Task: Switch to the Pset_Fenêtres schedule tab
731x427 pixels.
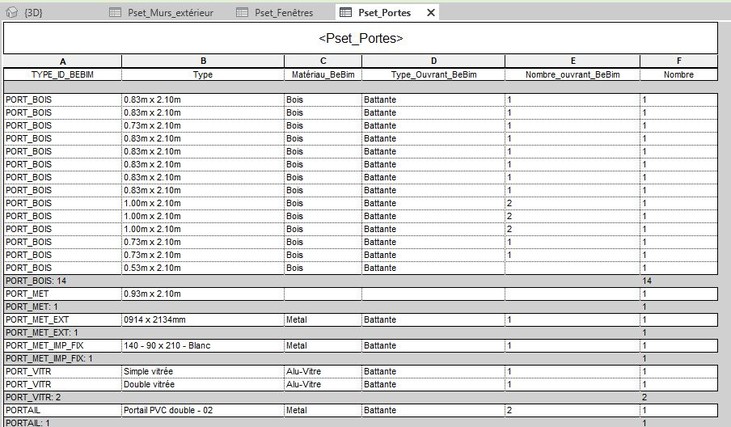Action: click(285, 13)
